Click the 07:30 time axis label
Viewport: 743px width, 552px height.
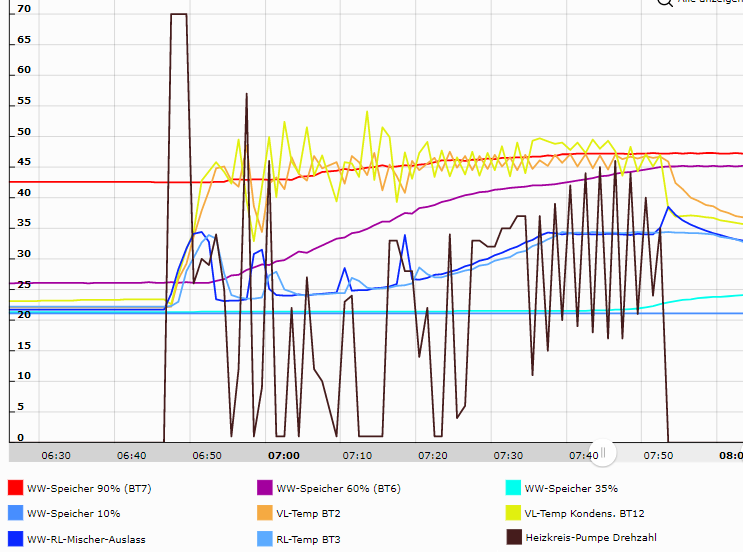click(x=508, y=456)
